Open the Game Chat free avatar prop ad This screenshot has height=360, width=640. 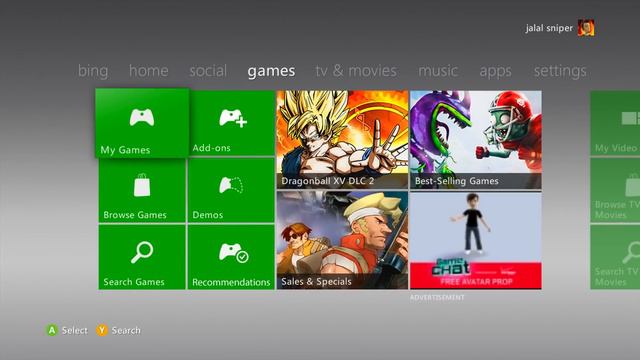(x=476, y=240)
